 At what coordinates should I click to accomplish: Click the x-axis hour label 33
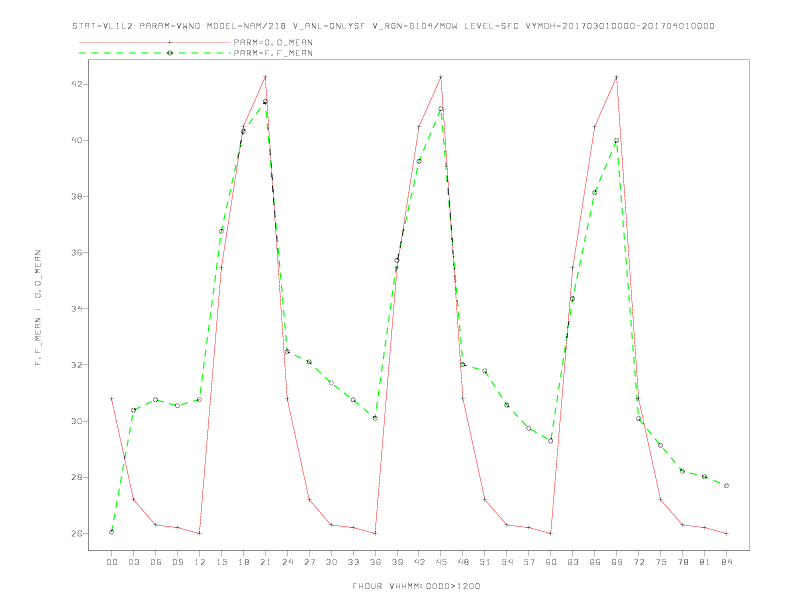point(353,562)
